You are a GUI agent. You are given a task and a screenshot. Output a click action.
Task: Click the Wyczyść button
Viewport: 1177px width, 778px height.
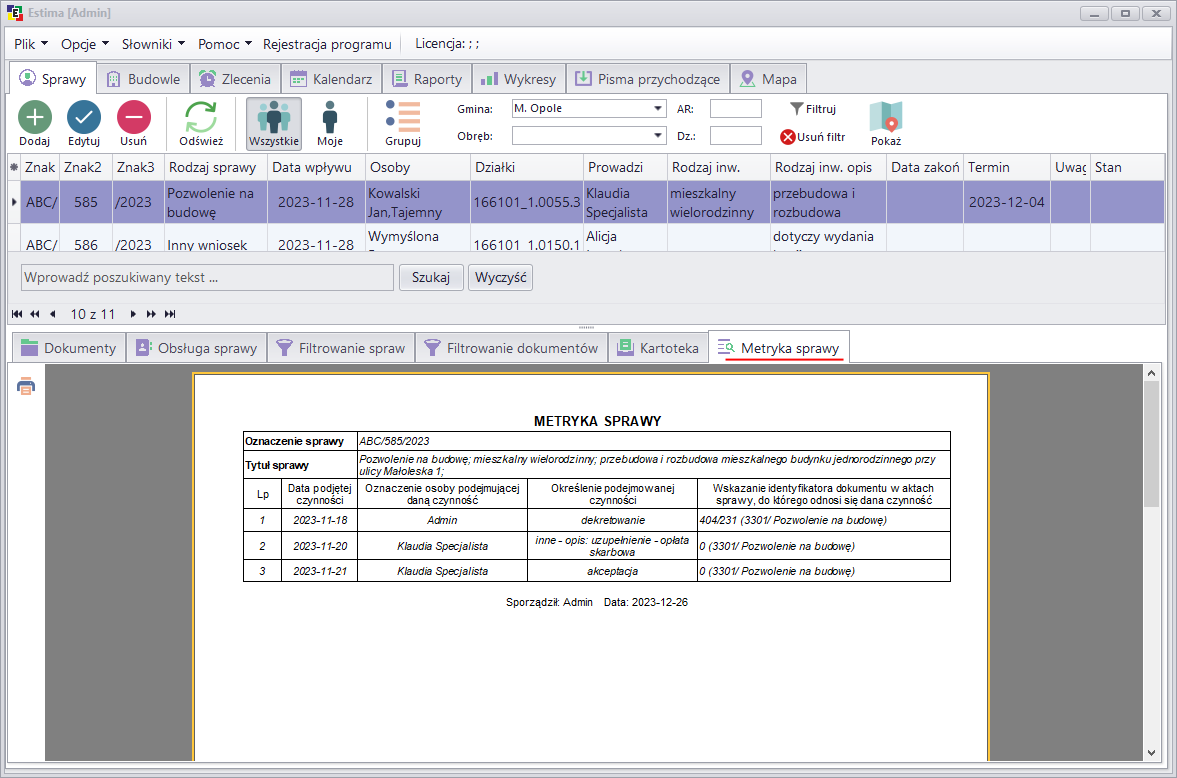coord(501,277)
